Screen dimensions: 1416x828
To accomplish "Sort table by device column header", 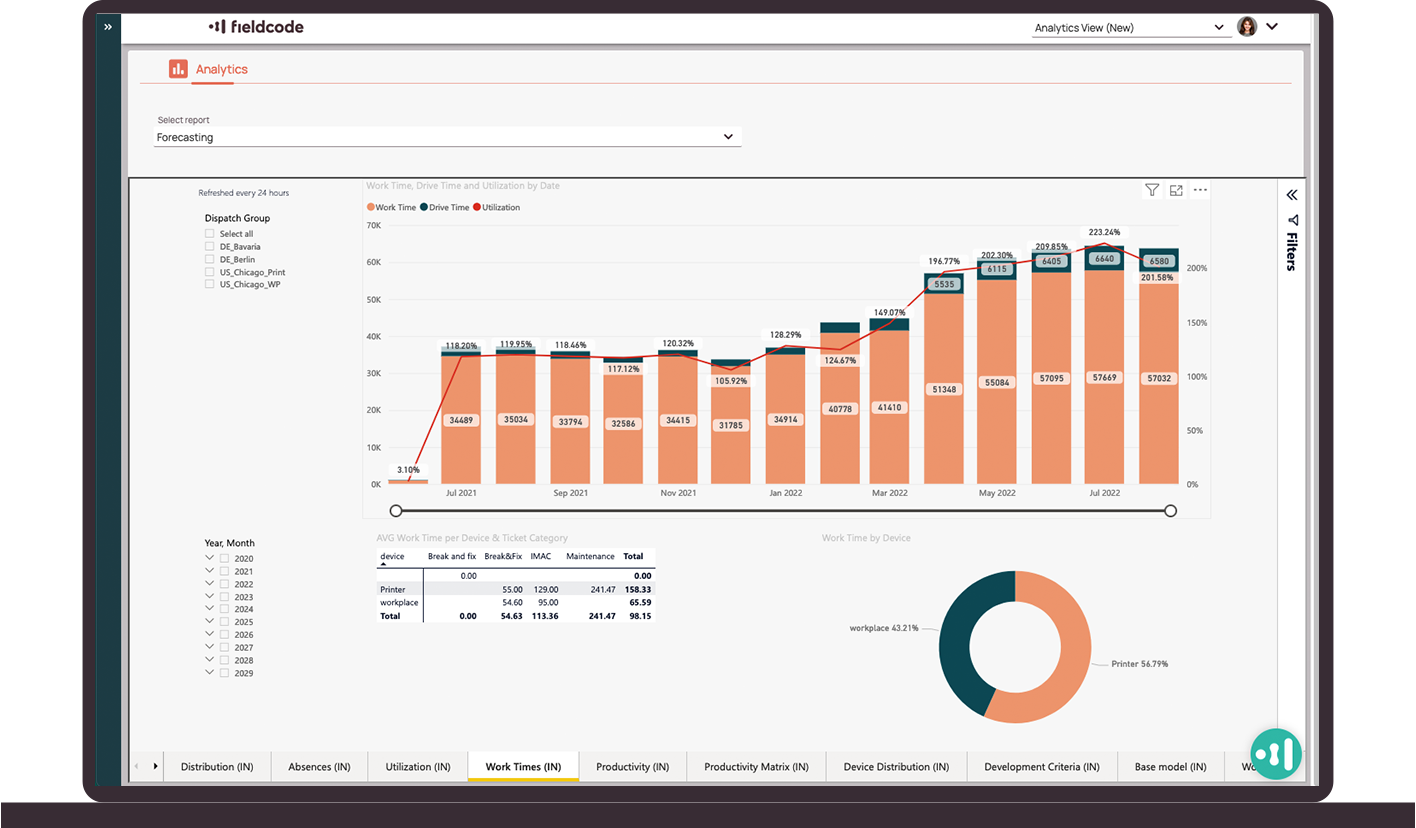I will tap(392, 556).
